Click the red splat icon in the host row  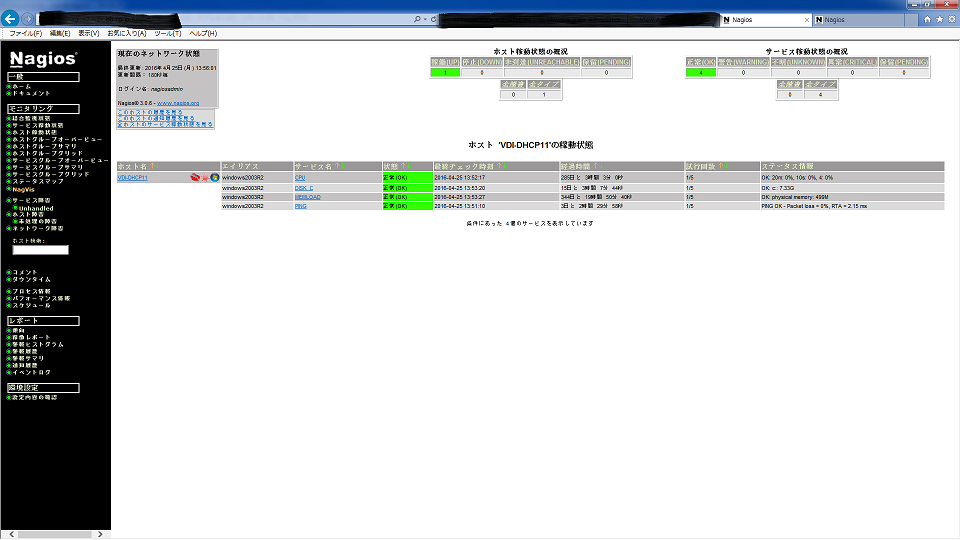coord(205,177)
